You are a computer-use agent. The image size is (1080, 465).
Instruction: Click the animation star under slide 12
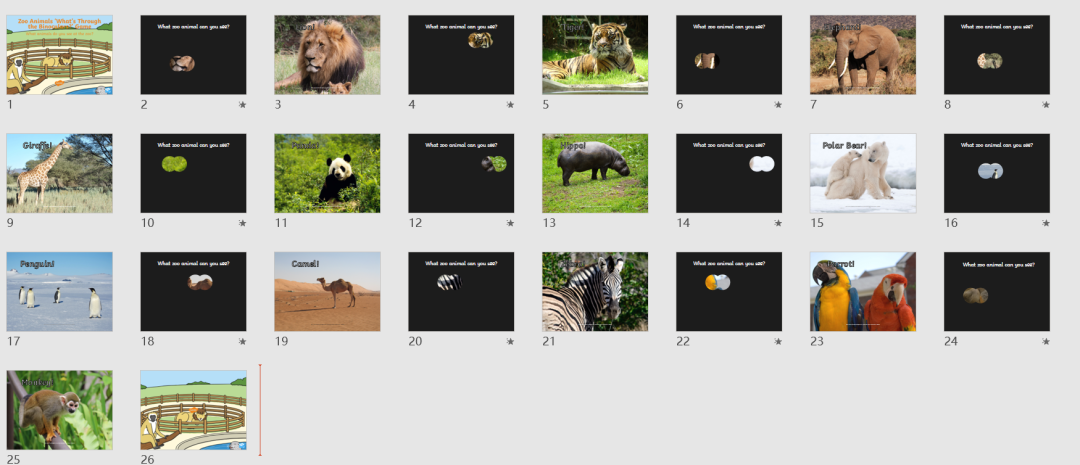pos(510,223)
